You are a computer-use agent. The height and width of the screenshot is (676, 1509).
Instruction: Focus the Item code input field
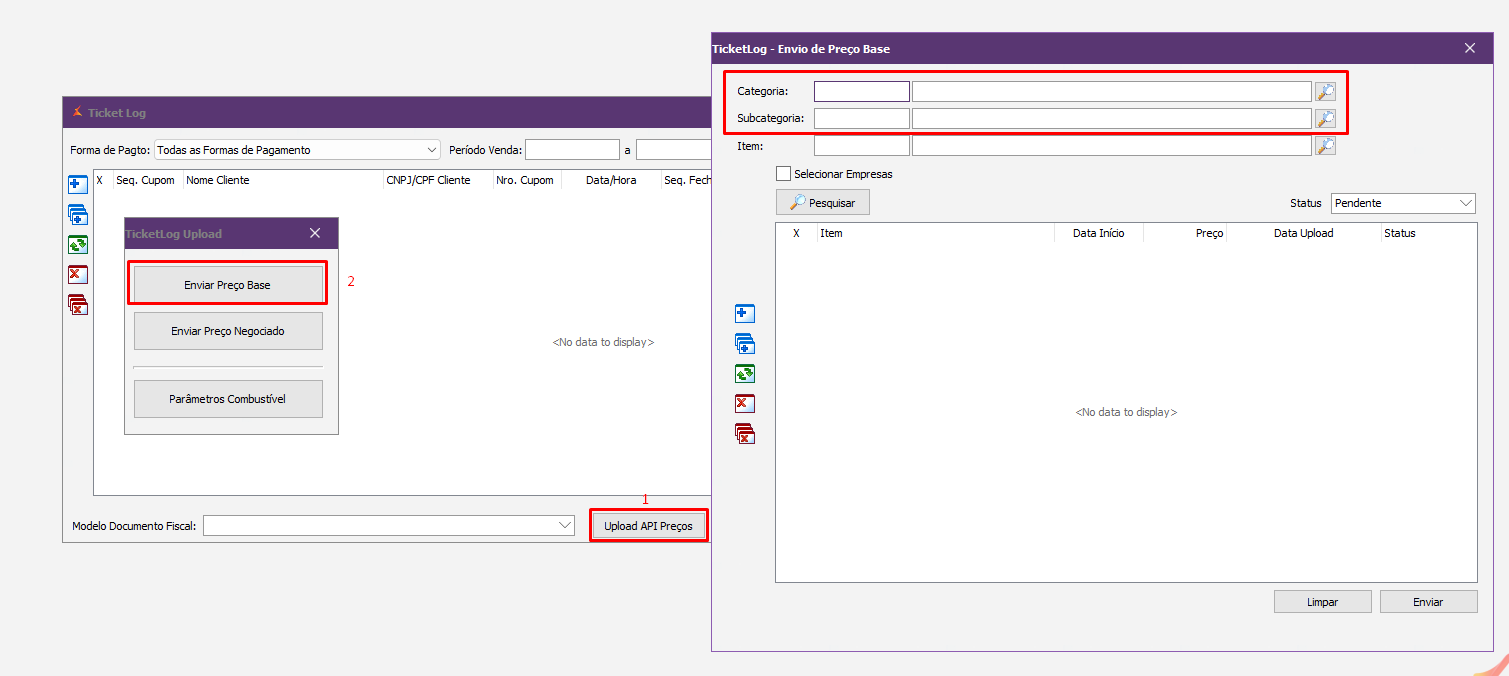click(862, 146)
